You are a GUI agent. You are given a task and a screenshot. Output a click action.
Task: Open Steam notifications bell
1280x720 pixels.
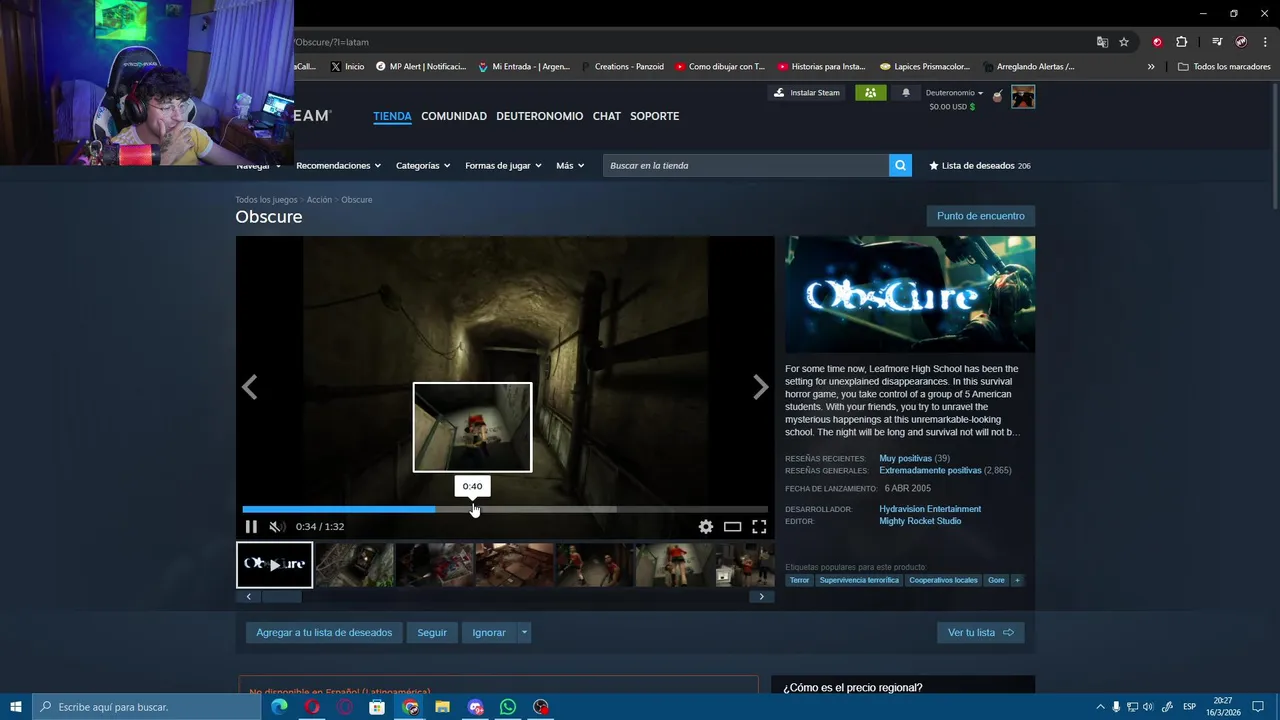click(906, 93)
